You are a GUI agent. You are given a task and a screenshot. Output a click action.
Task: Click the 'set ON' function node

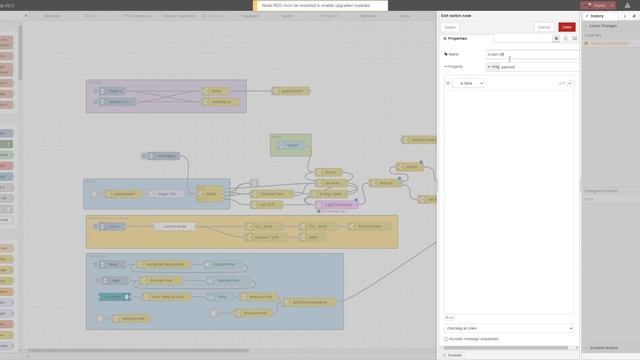(x=329, y=172)
